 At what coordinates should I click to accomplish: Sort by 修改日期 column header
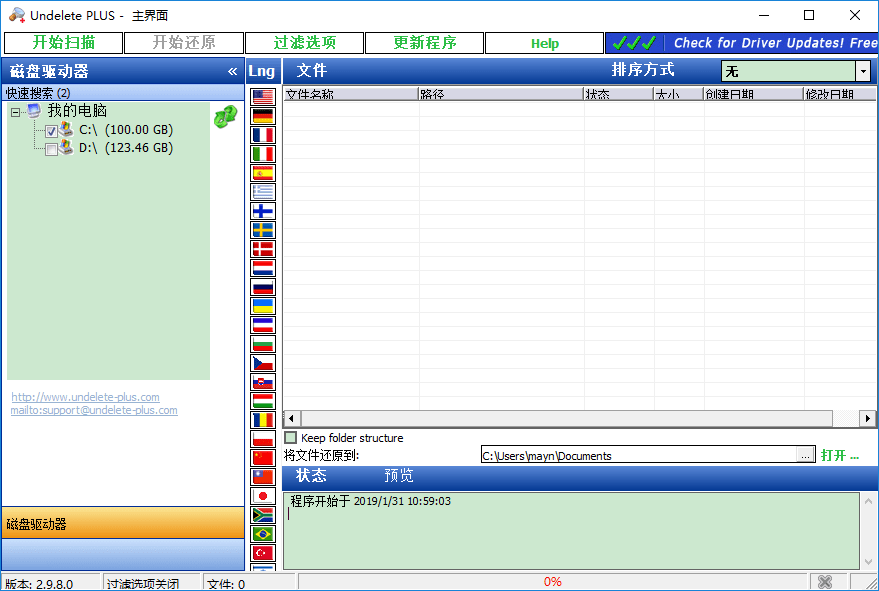click(839, 94)
